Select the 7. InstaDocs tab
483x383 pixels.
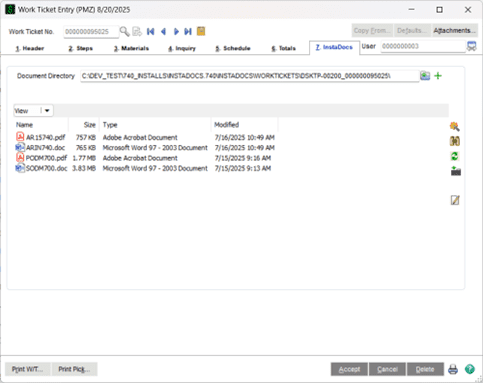334,47
